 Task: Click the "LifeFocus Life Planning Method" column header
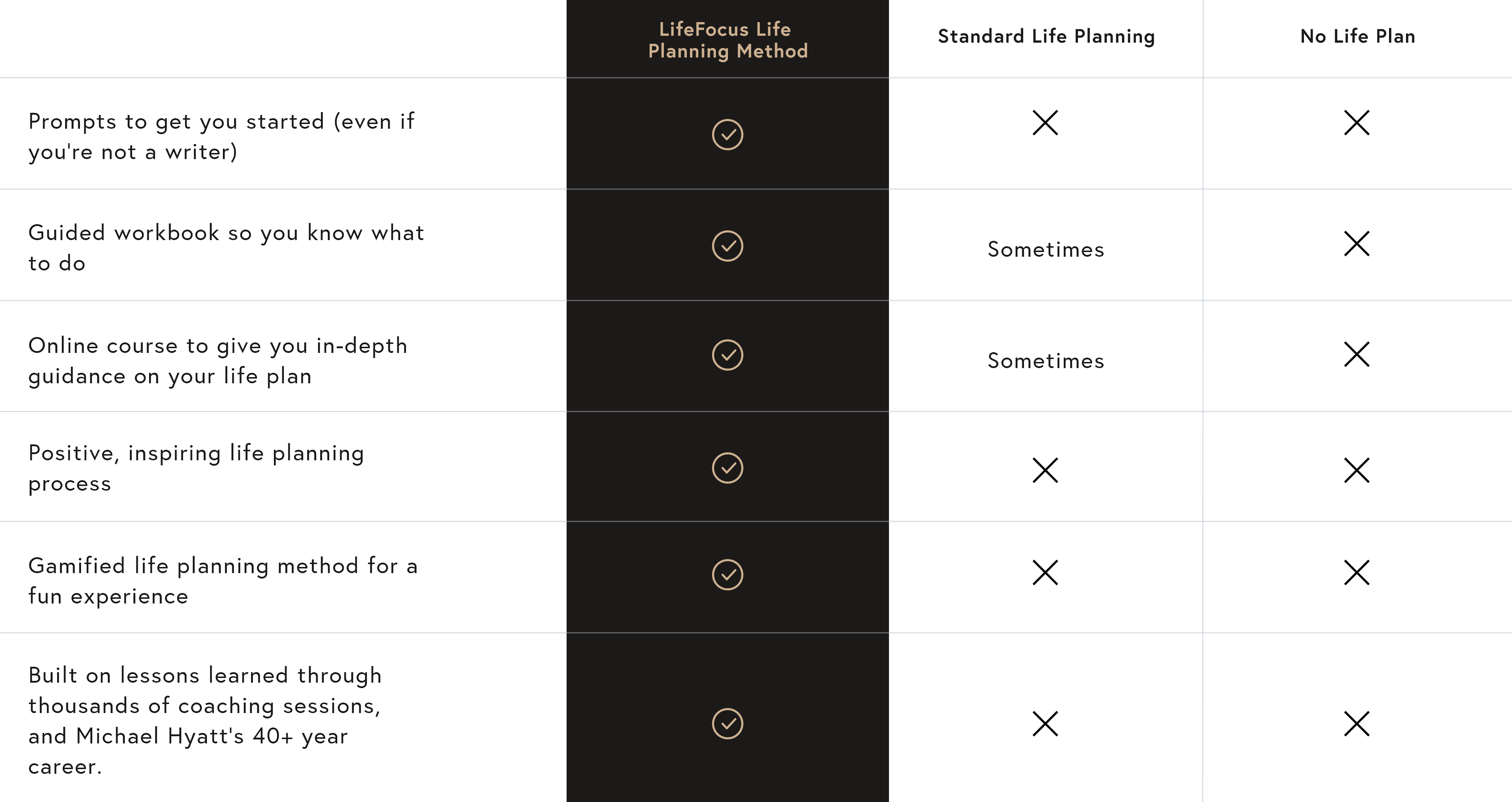coord(728,40)
